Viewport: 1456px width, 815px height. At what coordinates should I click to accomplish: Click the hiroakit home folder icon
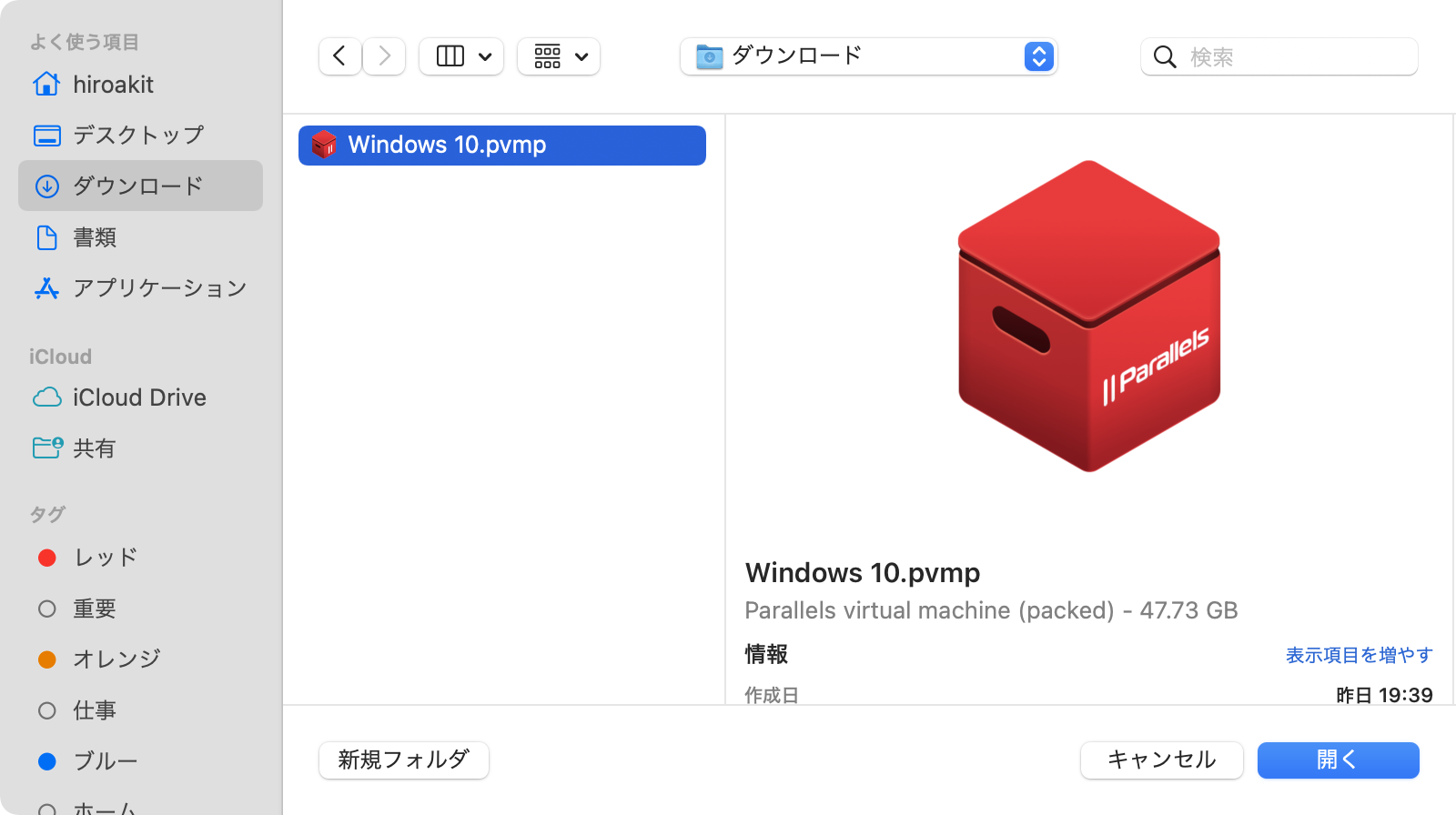pos(46,85)
